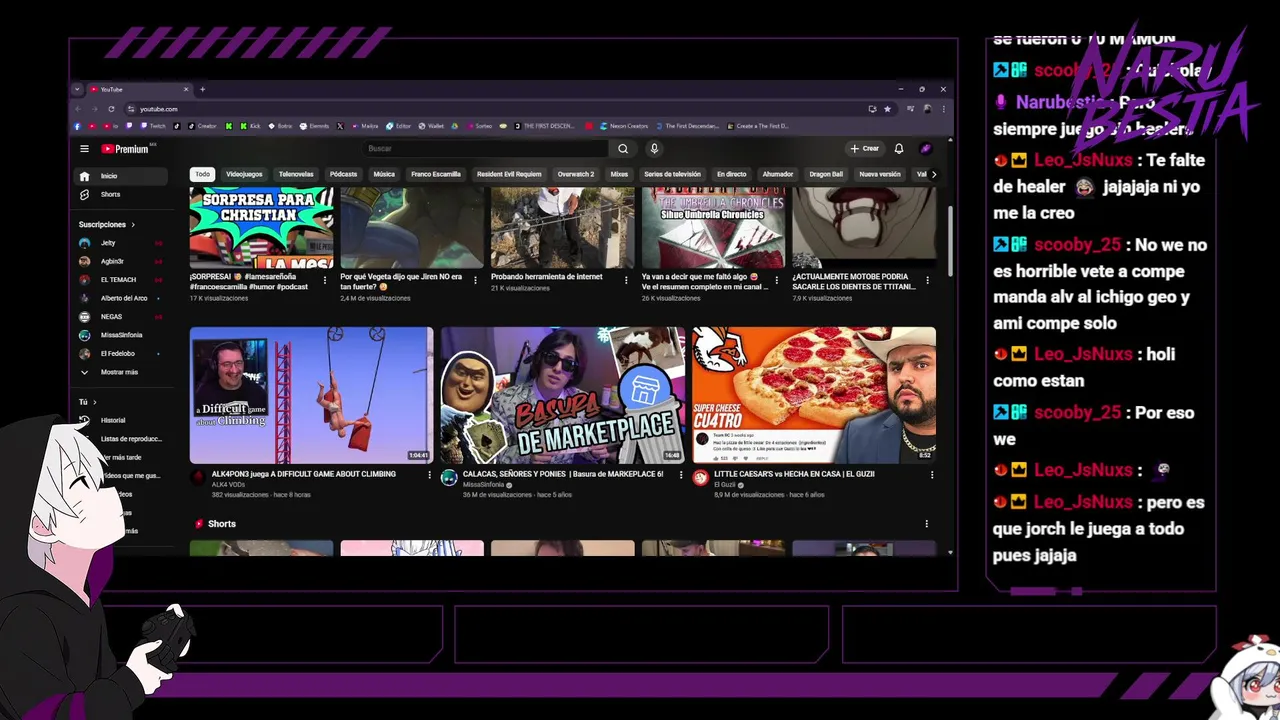Select the Música filter chip
The image size is (1280, 720).
pyautogui.click(x=384, y=174)
